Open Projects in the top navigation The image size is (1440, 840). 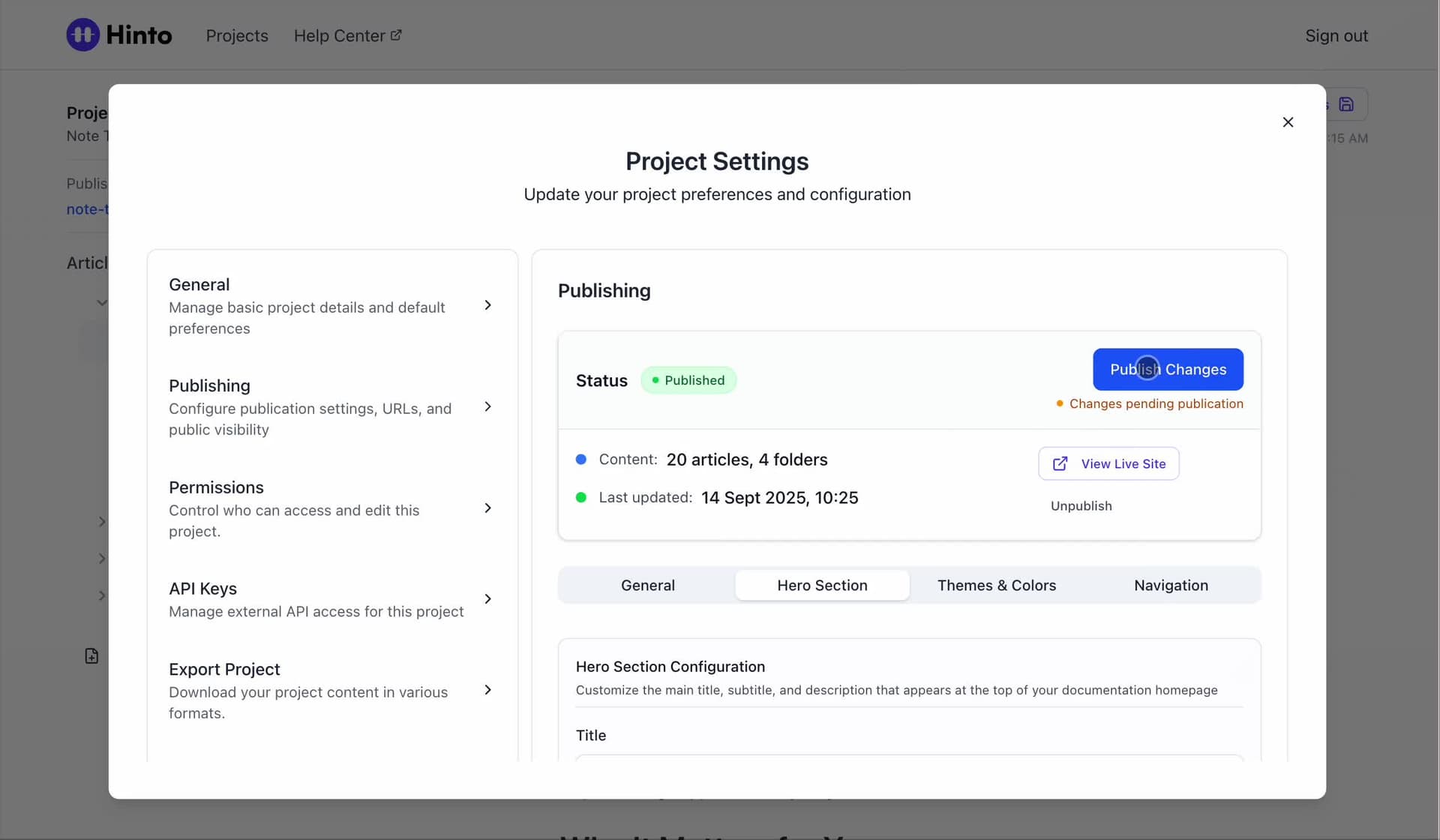click(x=237, y=36)
